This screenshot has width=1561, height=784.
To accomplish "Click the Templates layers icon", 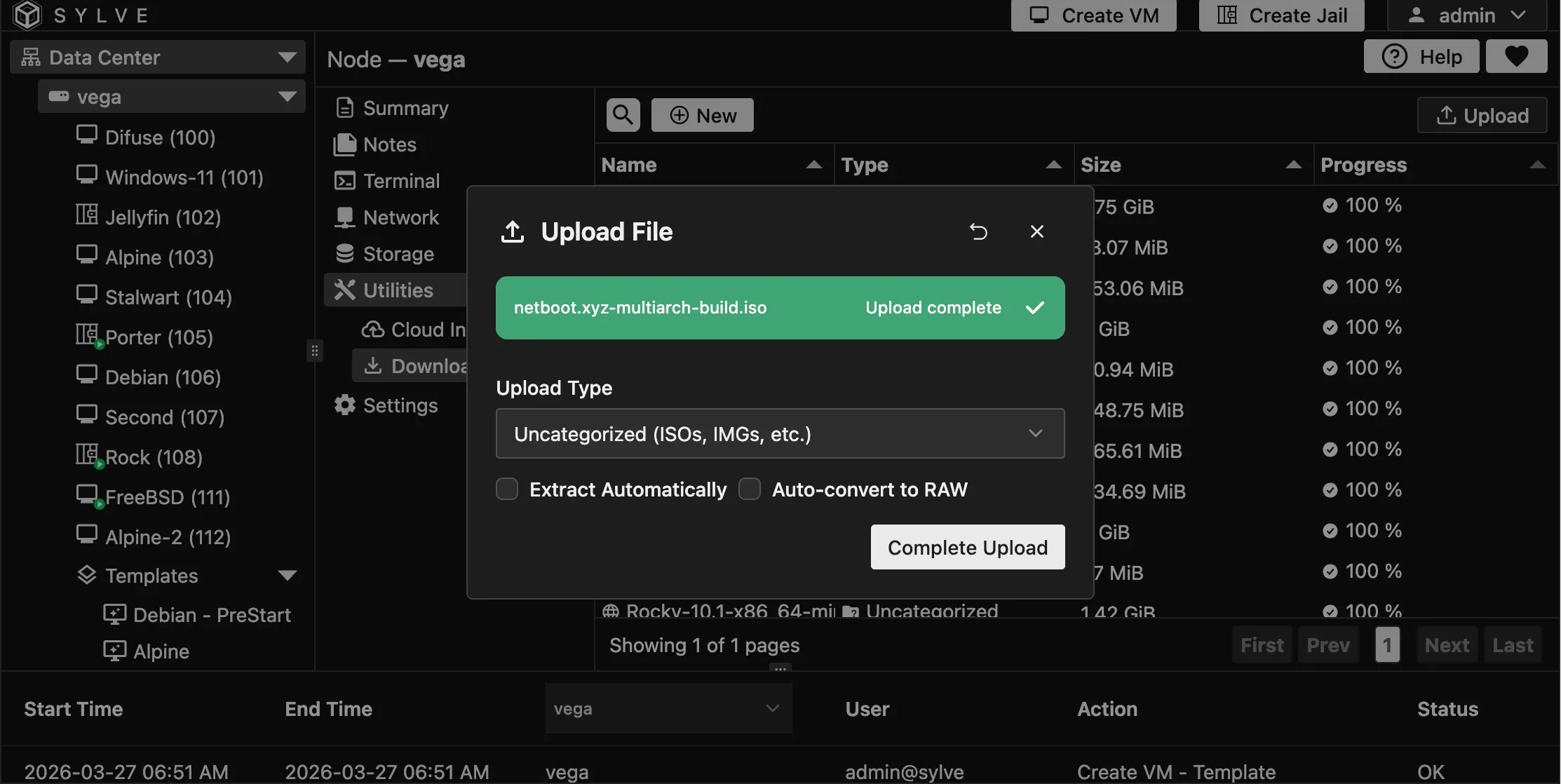I will 86,575.
